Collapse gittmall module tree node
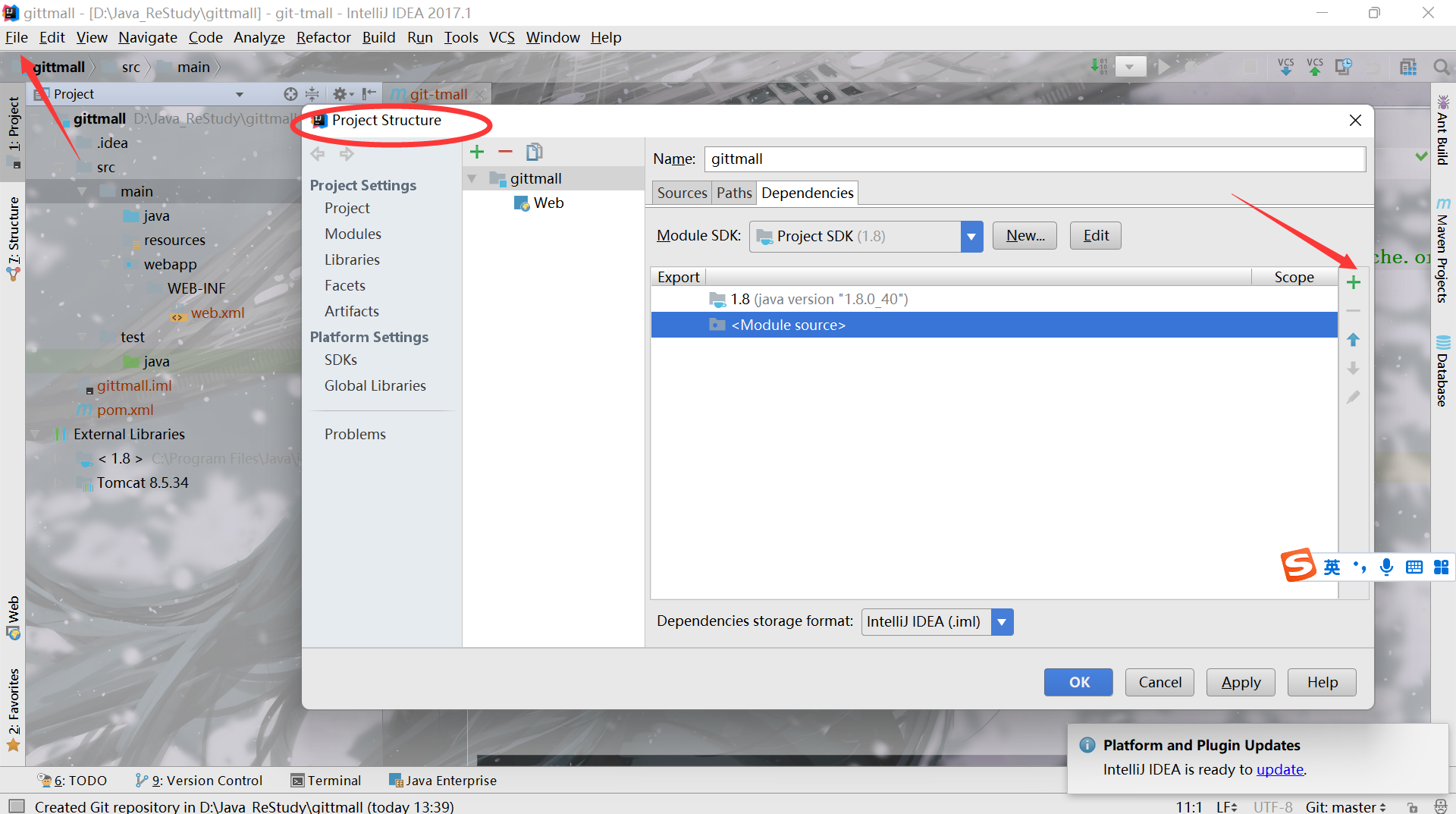1456x814 pixels. click(x=472, y=179)
